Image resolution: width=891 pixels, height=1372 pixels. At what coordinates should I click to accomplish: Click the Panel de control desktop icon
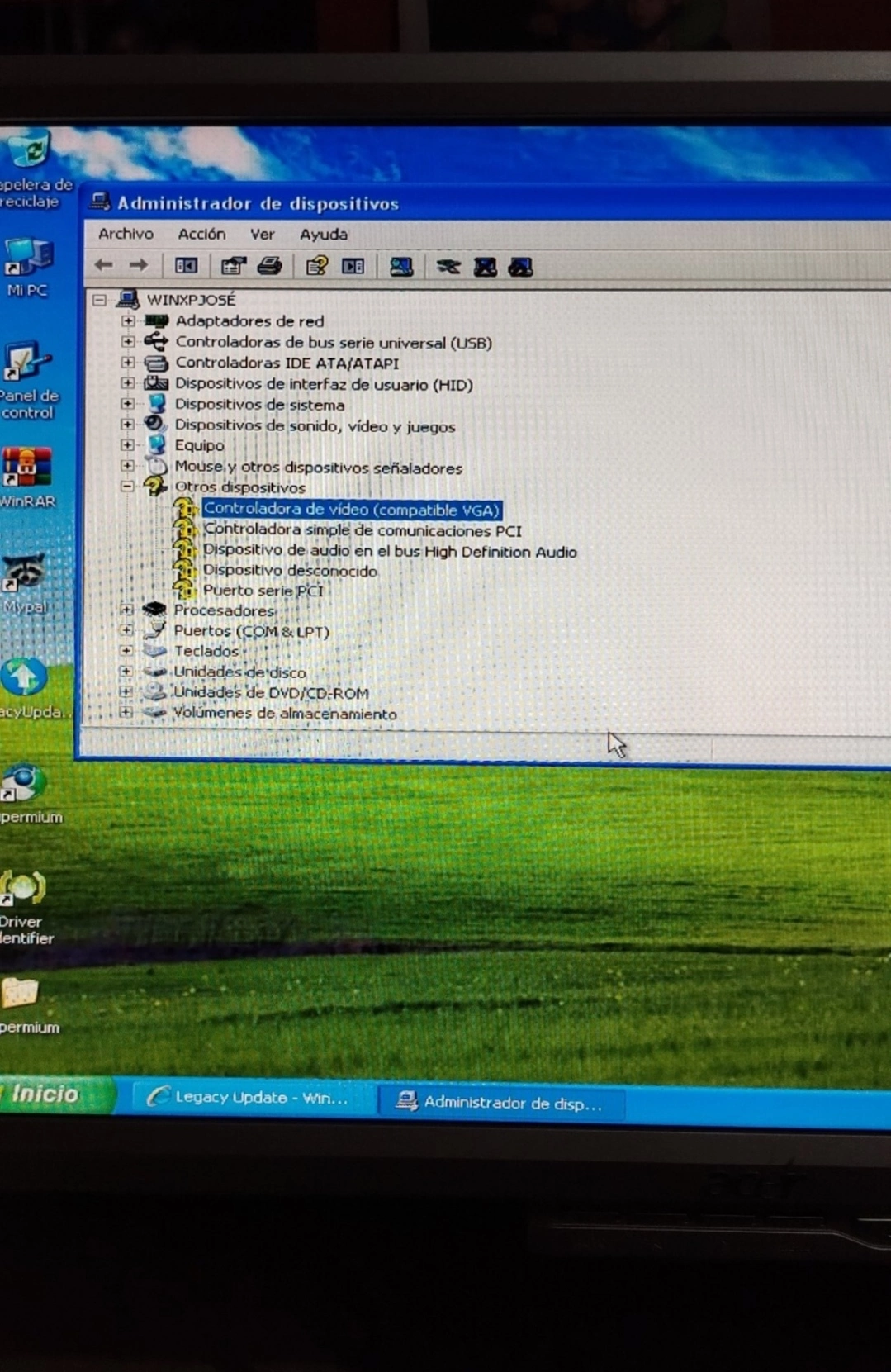click(26, 362)
